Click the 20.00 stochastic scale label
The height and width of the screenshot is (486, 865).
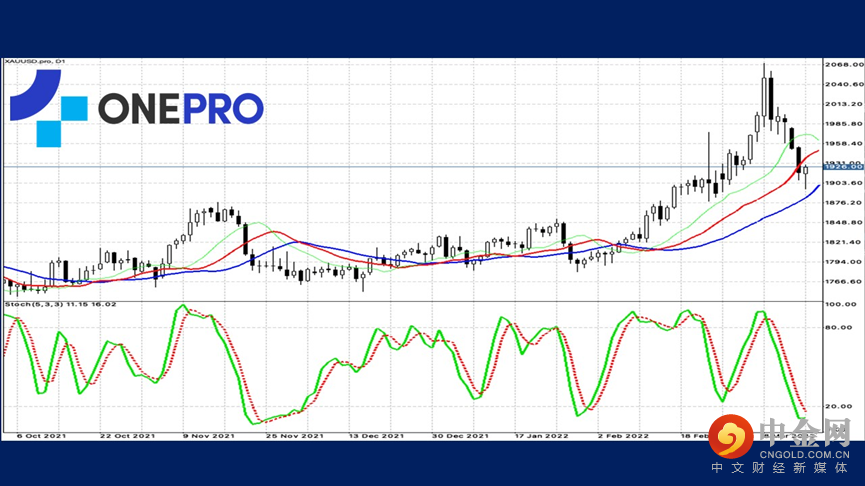839,407
